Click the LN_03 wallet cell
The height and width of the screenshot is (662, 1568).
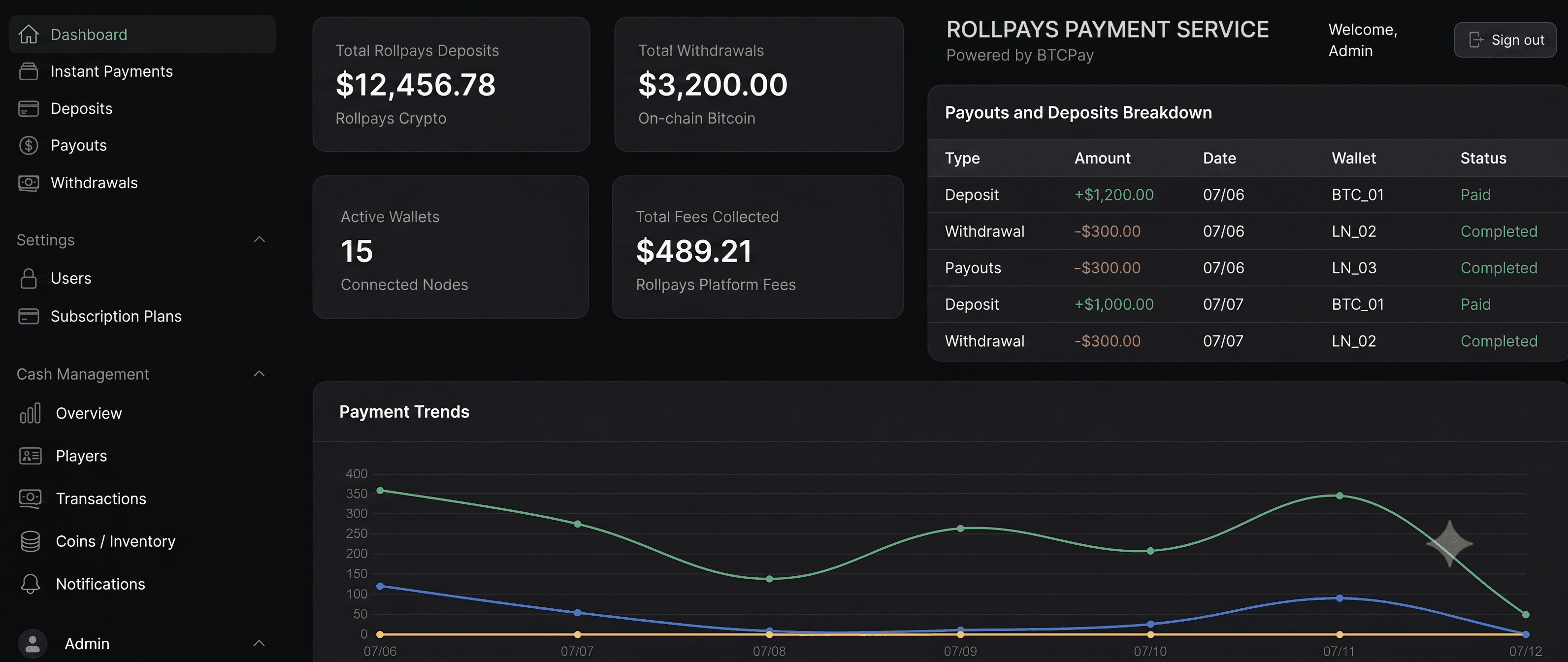point(1354,267)
